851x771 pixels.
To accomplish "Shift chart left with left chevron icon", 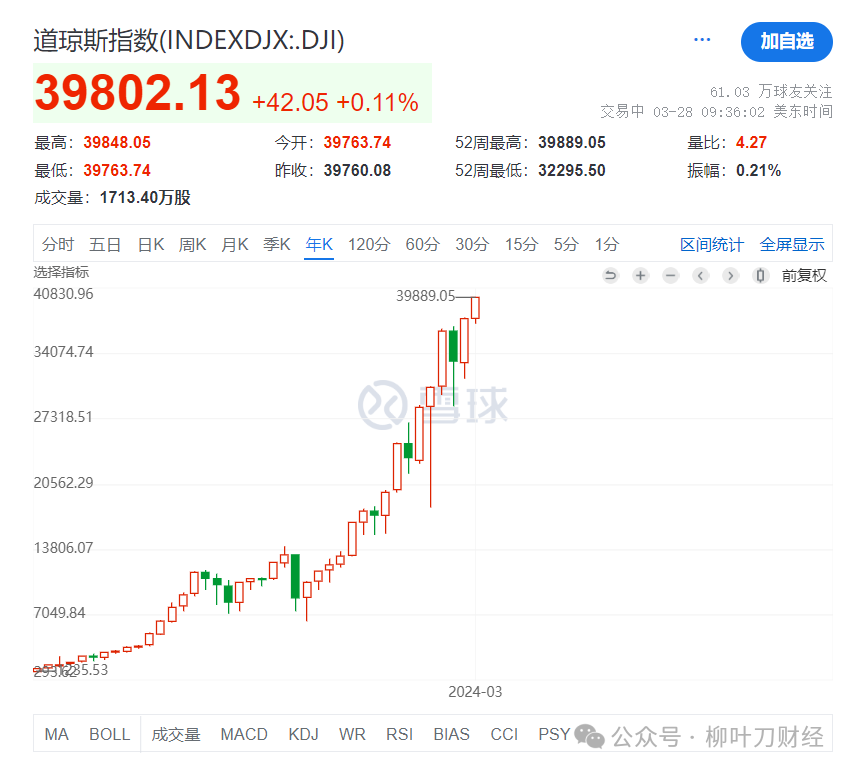I will click(701, 276).
